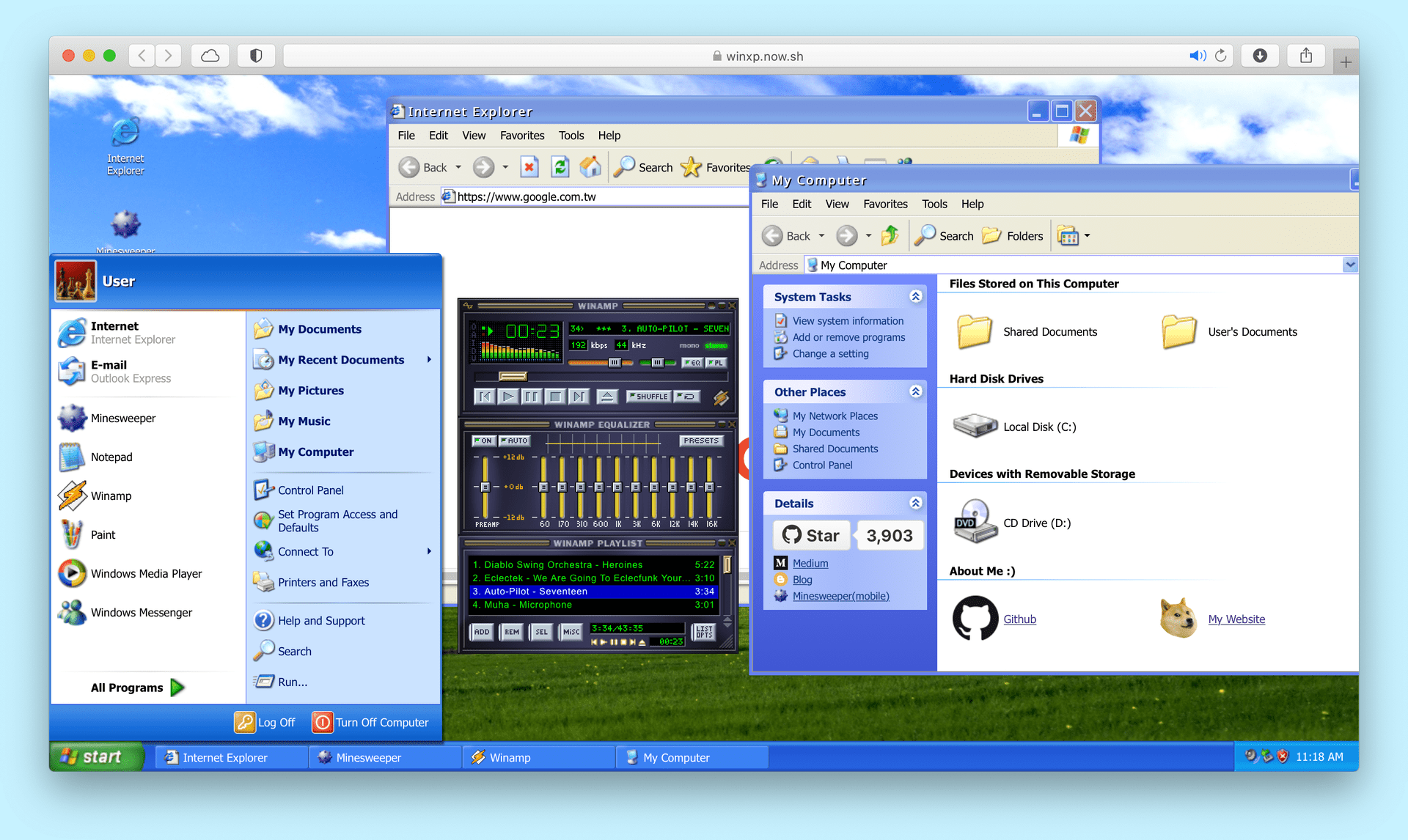Open Local Disk (C:) drive icon
1408x840 pixels.
(975, 426)
